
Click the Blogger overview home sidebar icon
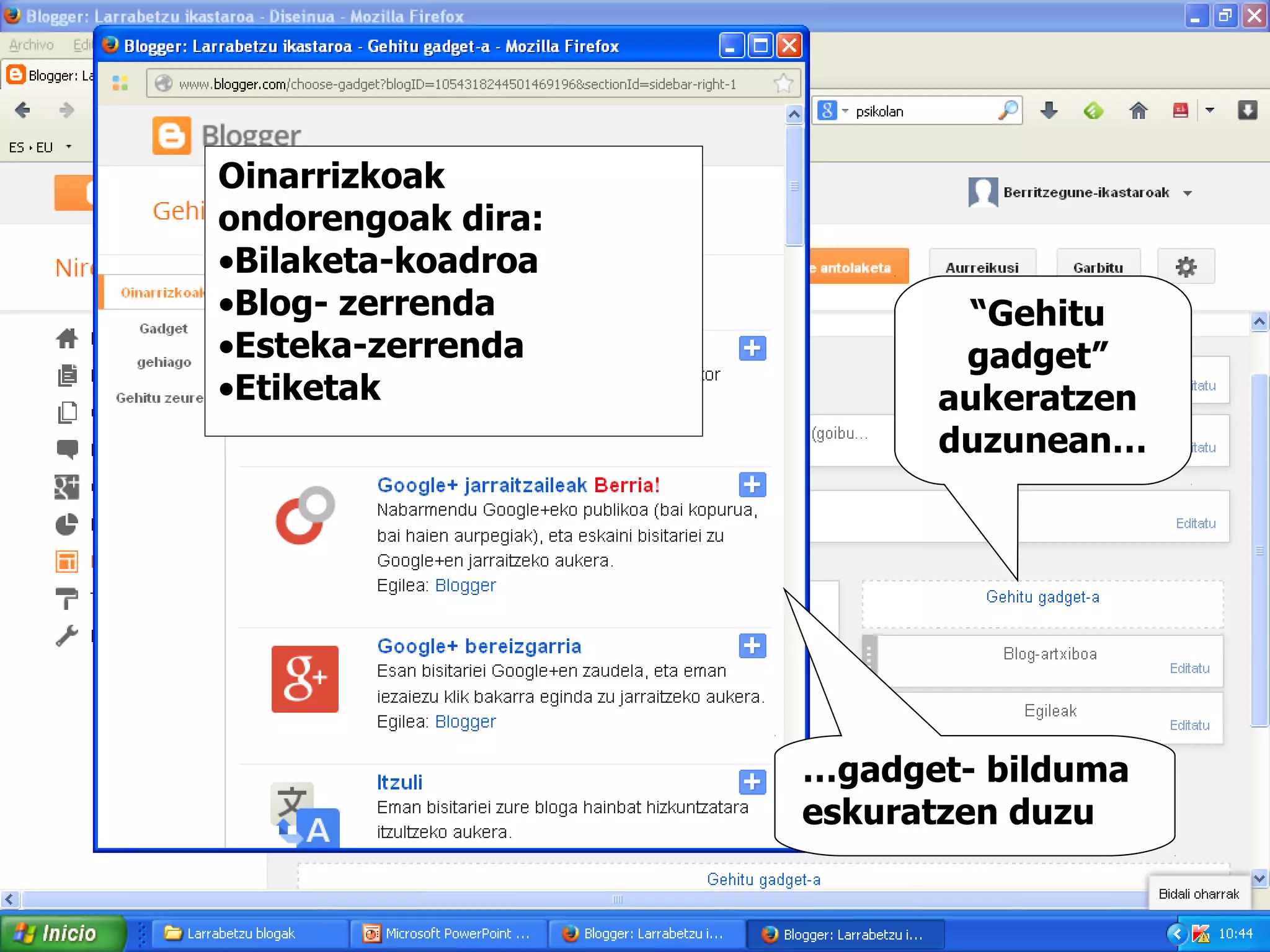pos(67,338)
